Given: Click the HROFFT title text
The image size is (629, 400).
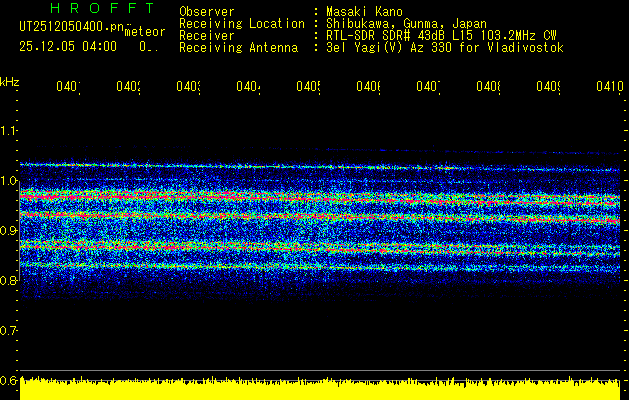Looking at the screenshot, I should (x=102, y=8).
